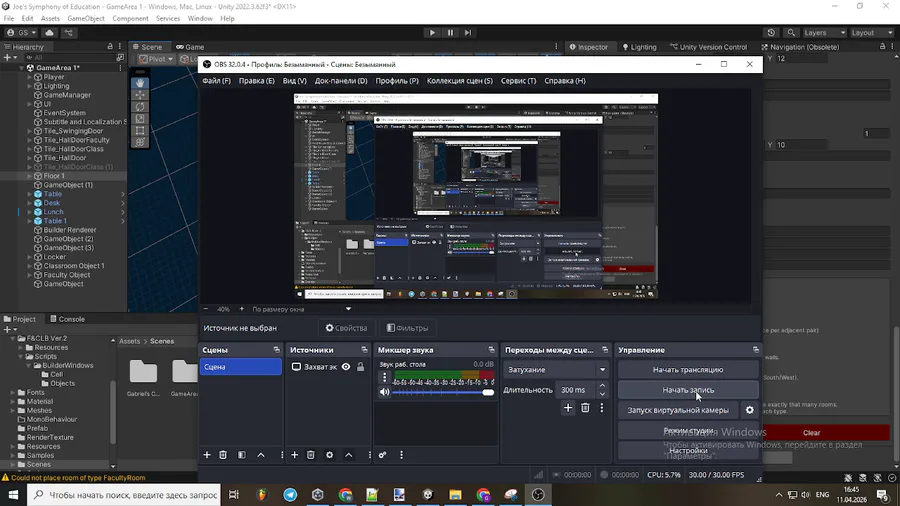Remove the scene transition with trash icon
900x506 pixels.
click(x=585, y=408)
